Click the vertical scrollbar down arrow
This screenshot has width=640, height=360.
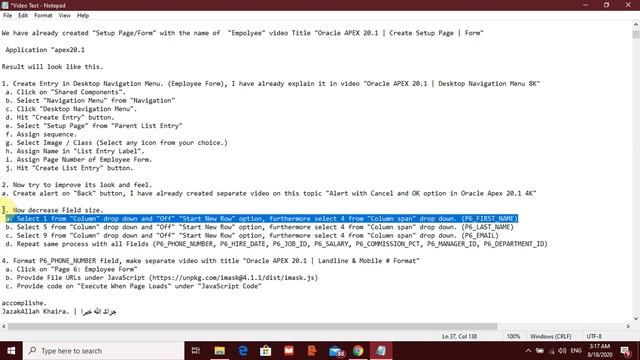click(x=636, y=319)
